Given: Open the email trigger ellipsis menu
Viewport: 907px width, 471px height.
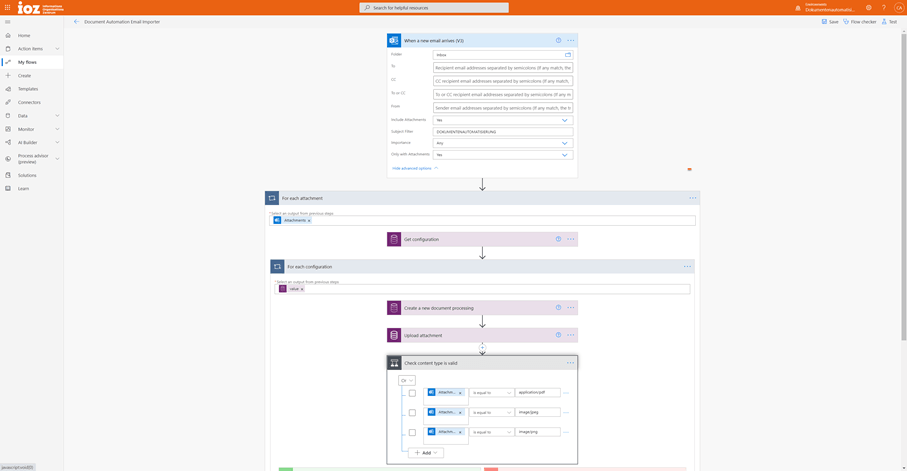Looking at the screenshot, I should coord(570,41).
